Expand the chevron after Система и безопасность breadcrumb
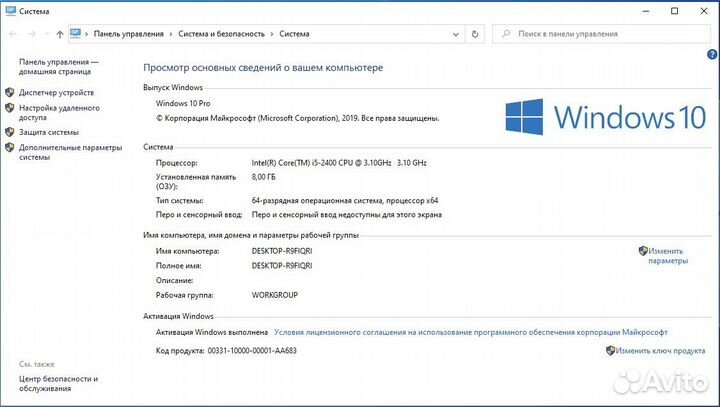This screenshot has height=407, width=720. [272, 34]
